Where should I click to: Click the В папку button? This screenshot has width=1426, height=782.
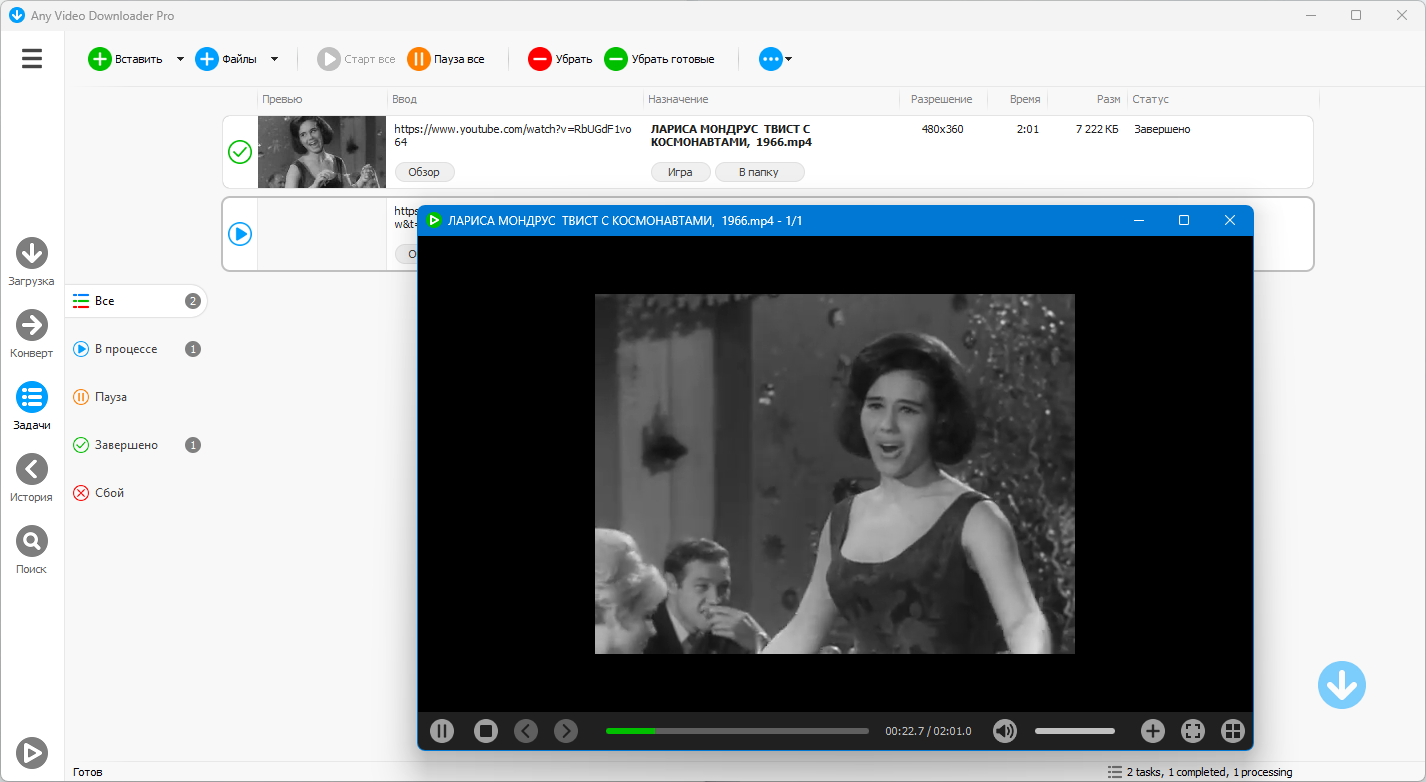tap(760, 172)
